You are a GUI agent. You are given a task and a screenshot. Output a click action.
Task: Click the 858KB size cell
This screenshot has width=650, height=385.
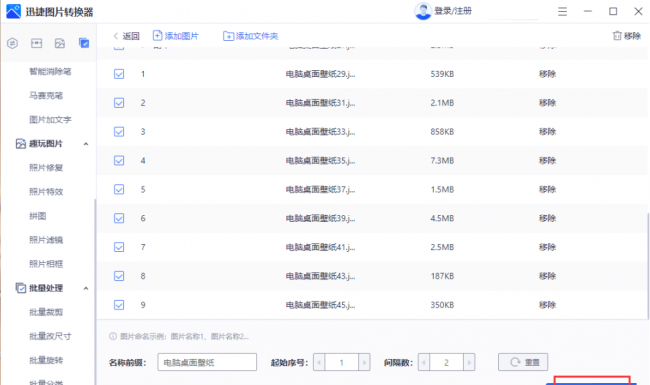pyautogui.click(x=442, y=132)
